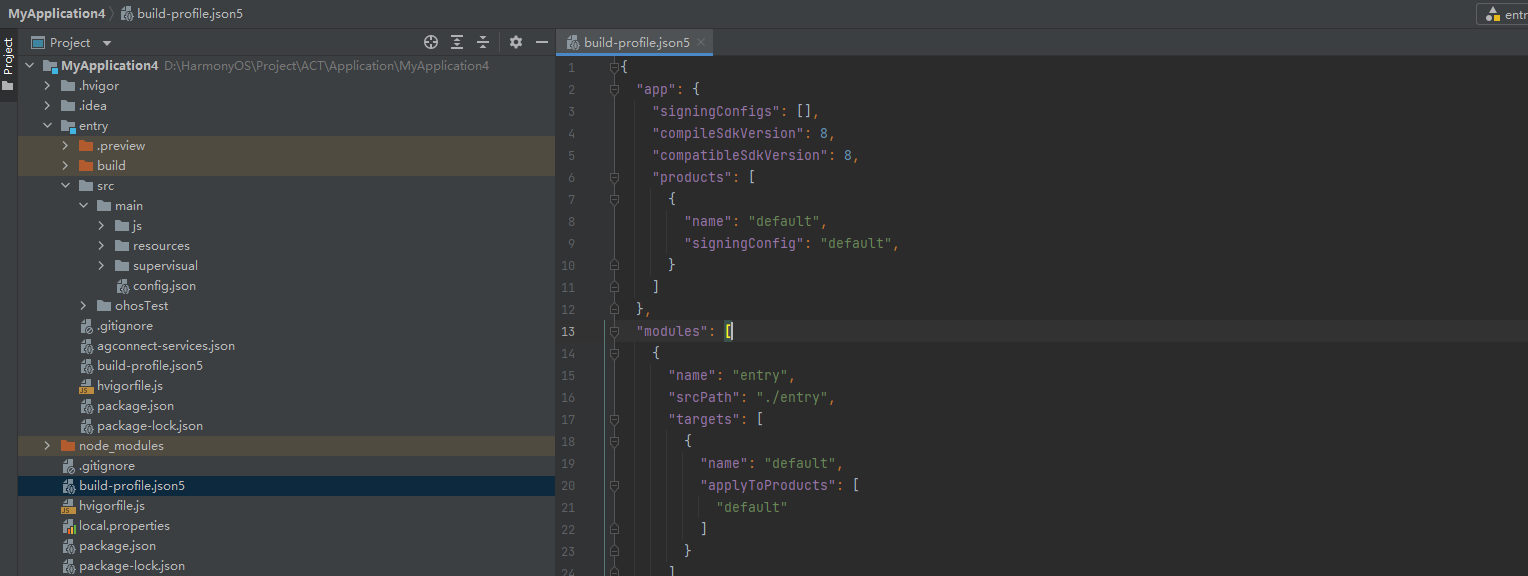Open the Project view type dropdown
This screenshot has height=576, width=1528.
coord(107,43)
